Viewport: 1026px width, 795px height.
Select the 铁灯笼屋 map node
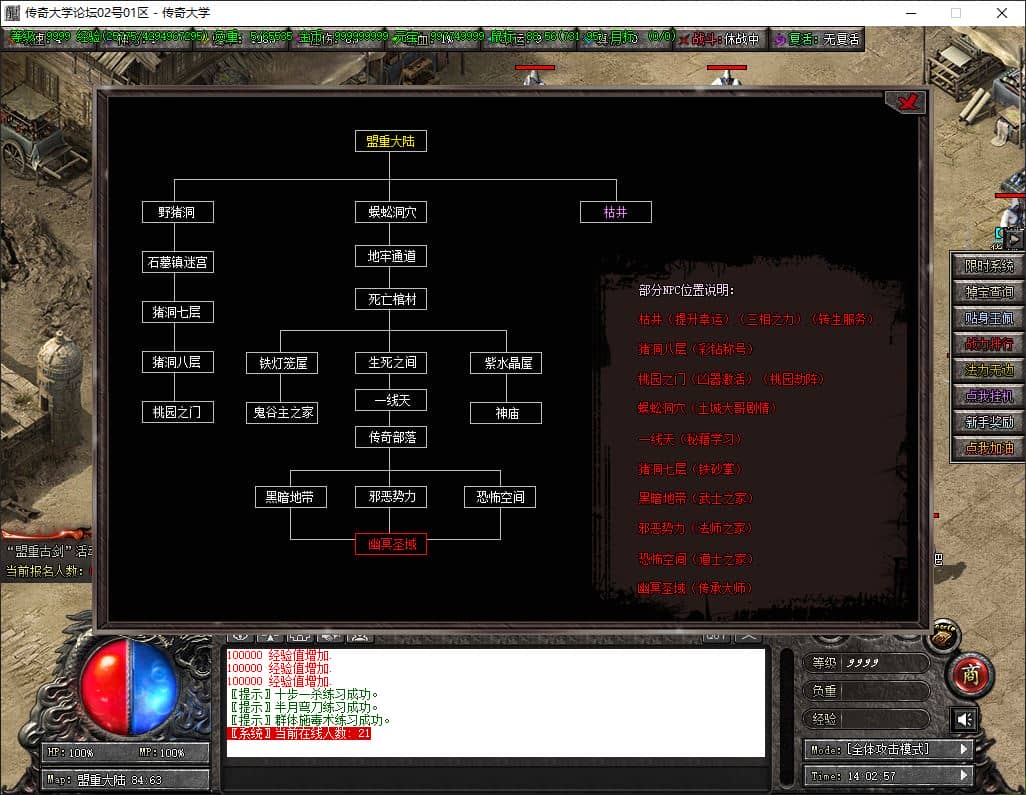[x=281, y=362]
